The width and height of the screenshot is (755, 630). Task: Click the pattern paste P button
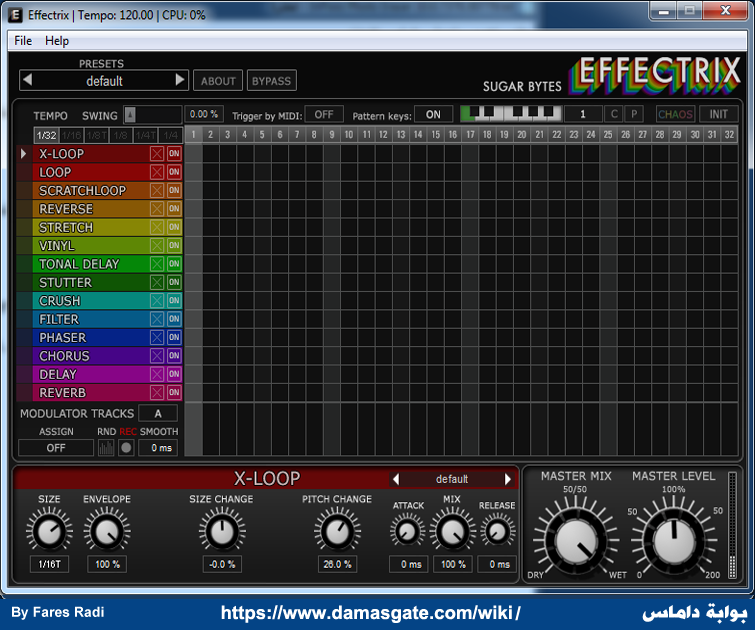tap(634, 114)
